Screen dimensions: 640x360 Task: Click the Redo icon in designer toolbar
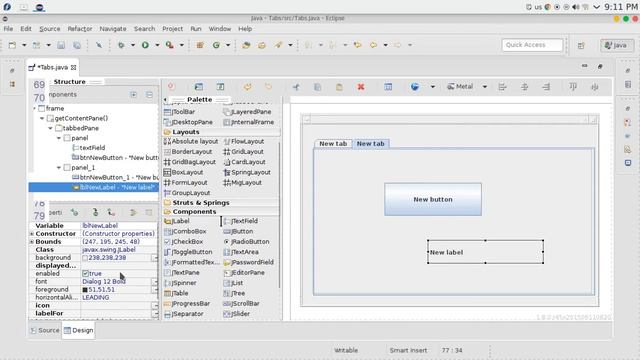point(269,87)
